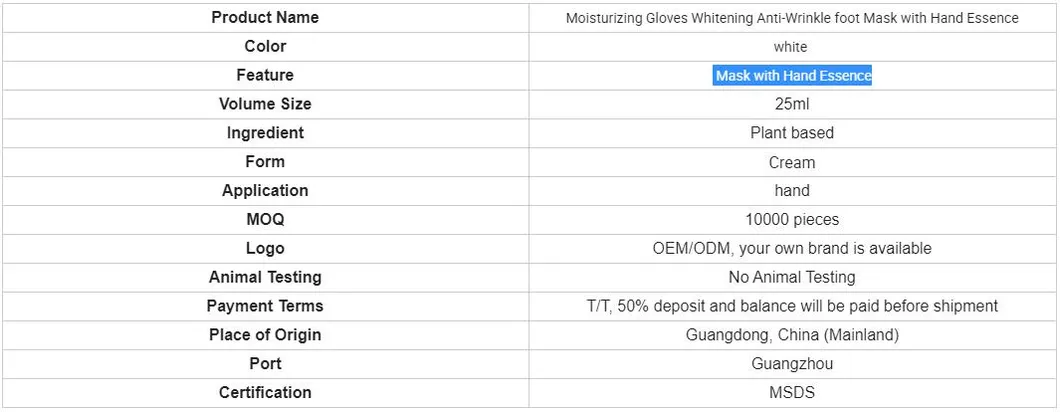Select the 'Feature' row label
The width and height of the screenshot is (1060, 412).
coord(265,75)
